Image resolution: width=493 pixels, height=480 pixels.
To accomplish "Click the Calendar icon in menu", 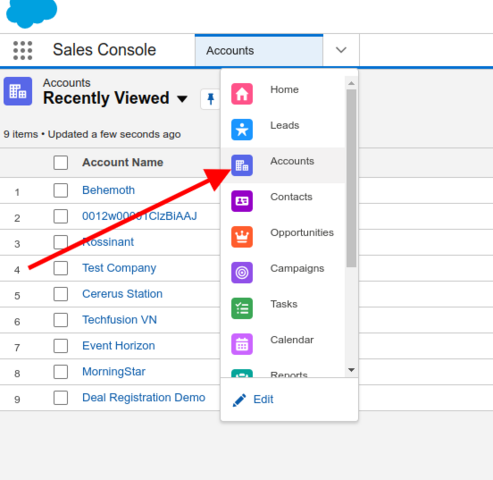I will [242, 344].
